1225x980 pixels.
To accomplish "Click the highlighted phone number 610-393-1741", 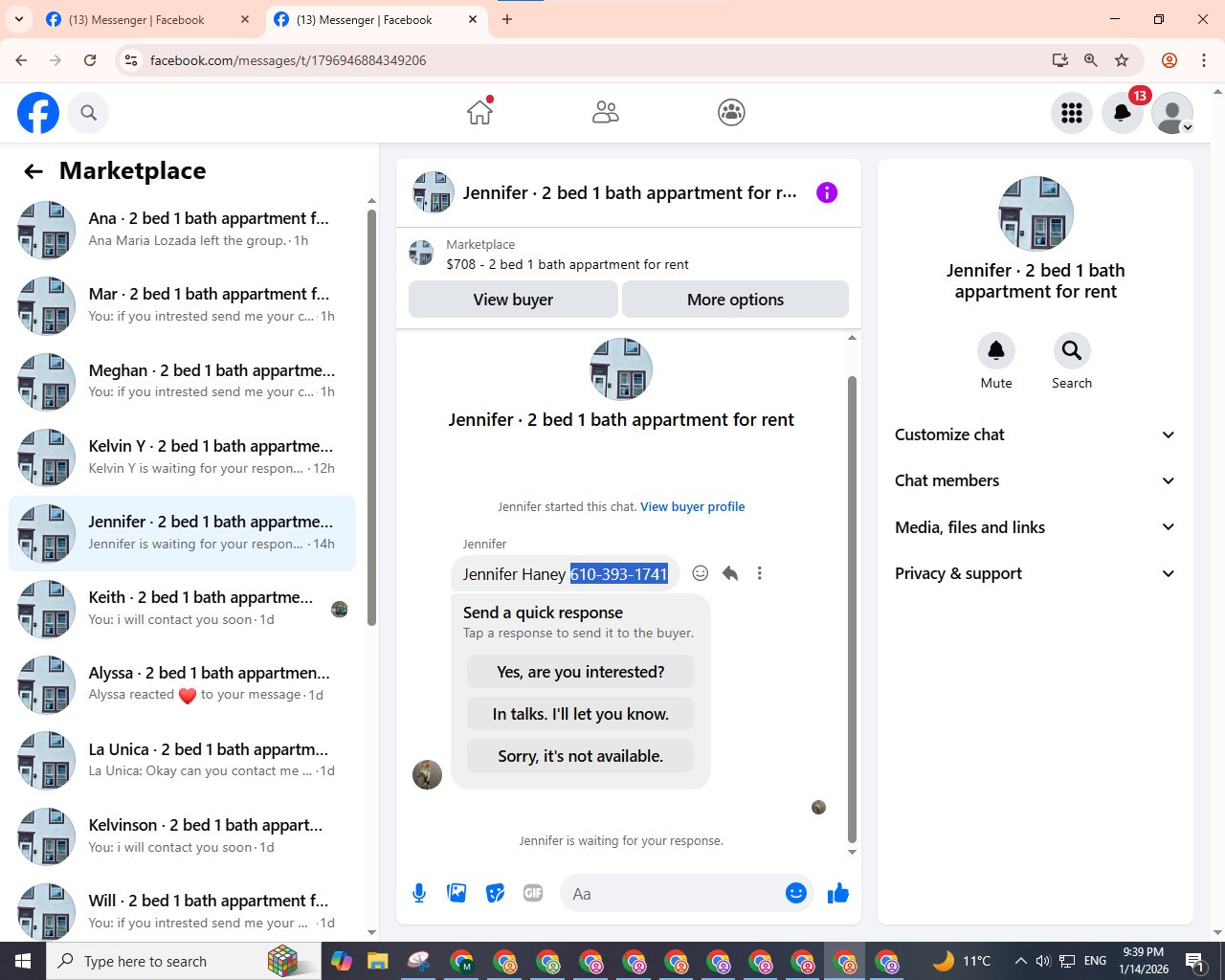I will (619, 574).
